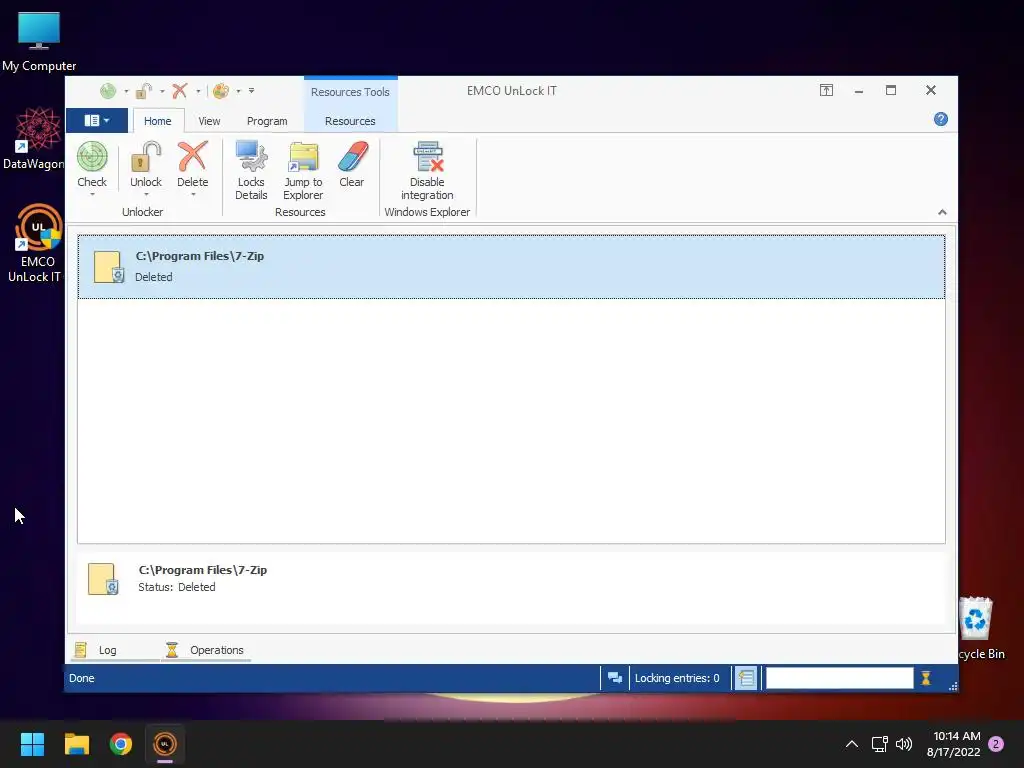
Task: Show hidden icons in system tray
Action: pyautogui.click(x=852, y=744)
